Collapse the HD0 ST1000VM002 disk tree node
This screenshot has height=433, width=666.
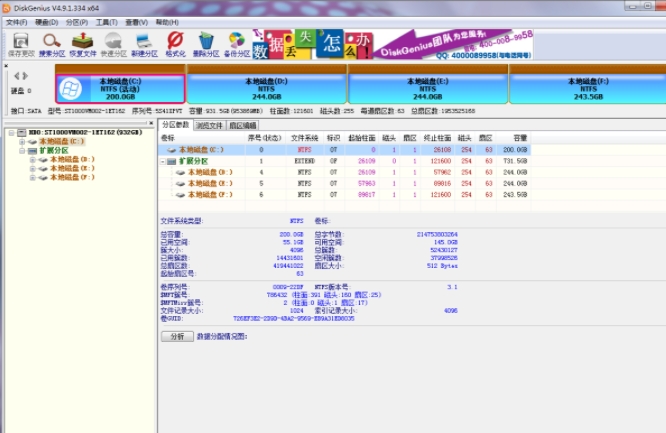tap(9, 132)
